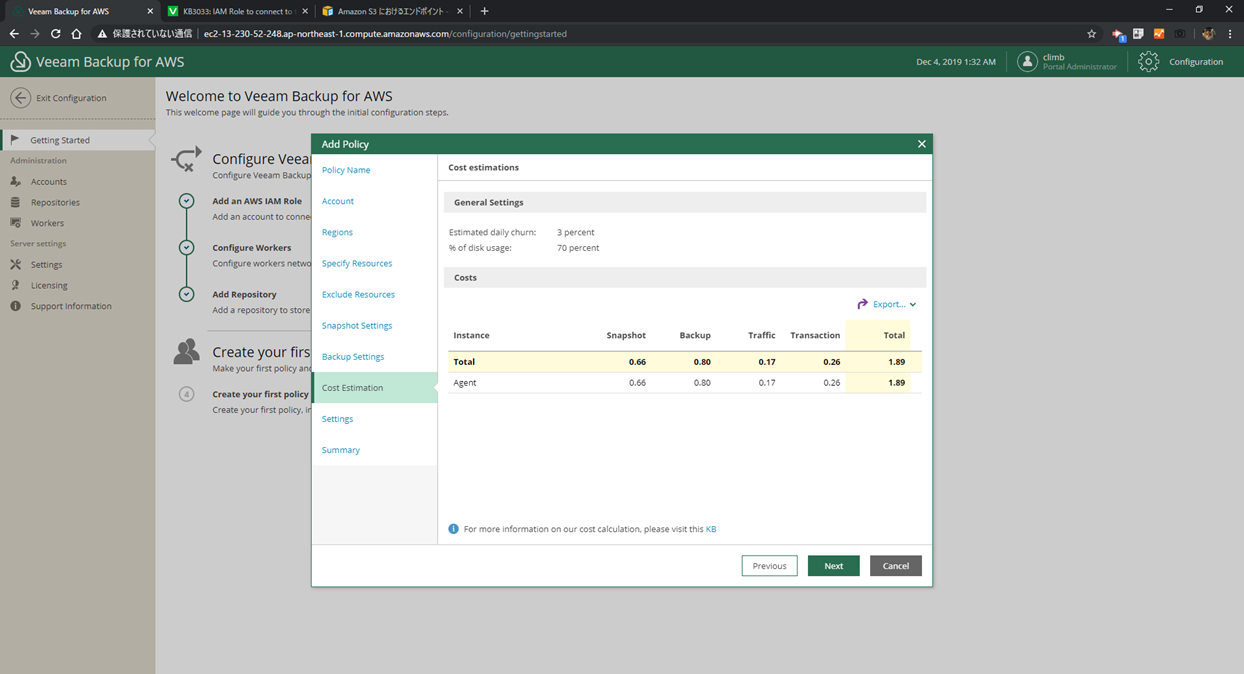Select the Total row label in costs table
Screen dimensions: 1244x674
[464, 362]
